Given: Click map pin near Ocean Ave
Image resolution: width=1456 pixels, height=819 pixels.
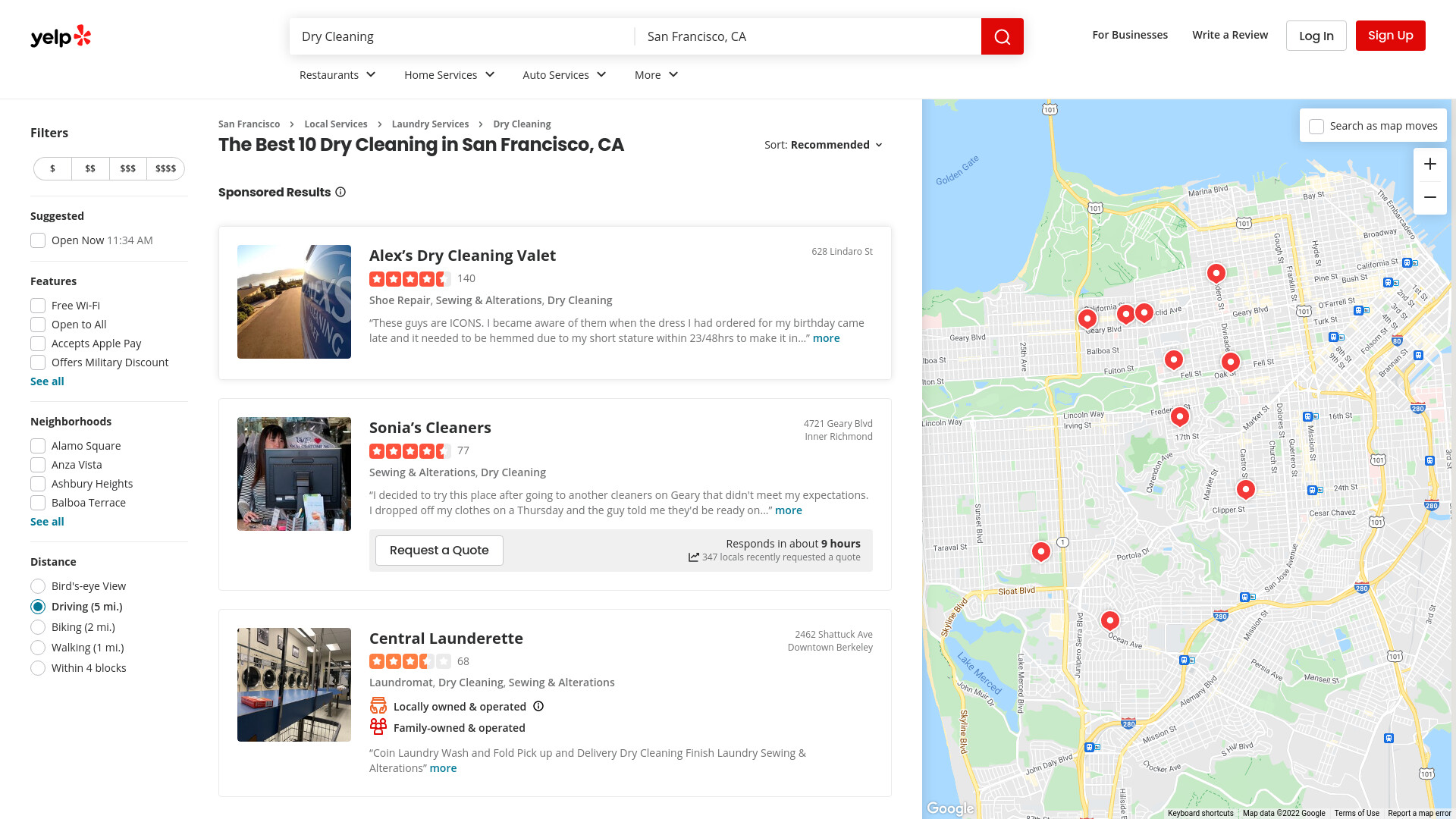Looking at the screenshot, I should [1109, 620].
